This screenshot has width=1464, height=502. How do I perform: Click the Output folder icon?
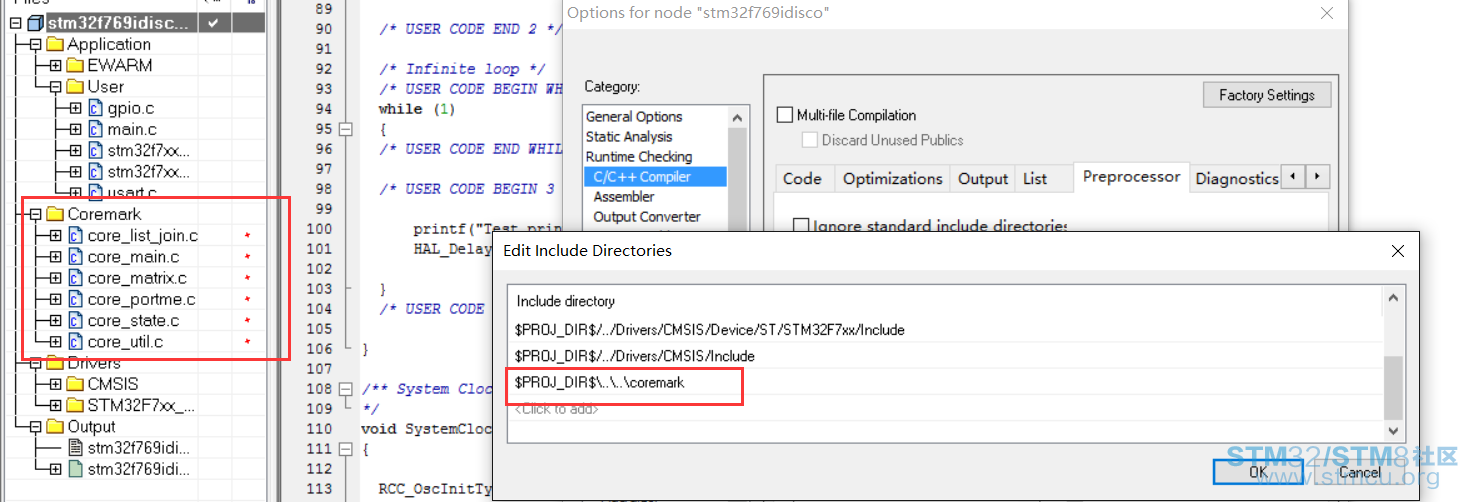point(54,427)
